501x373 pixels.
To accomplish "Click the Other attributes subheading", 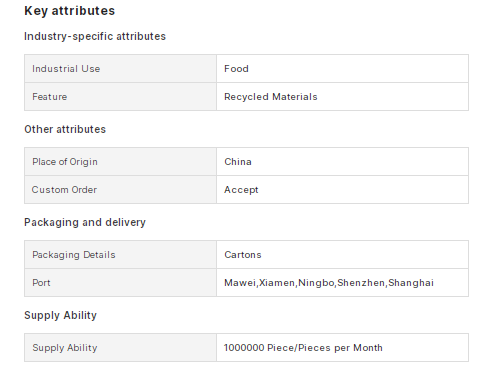I will coord(65,129).
